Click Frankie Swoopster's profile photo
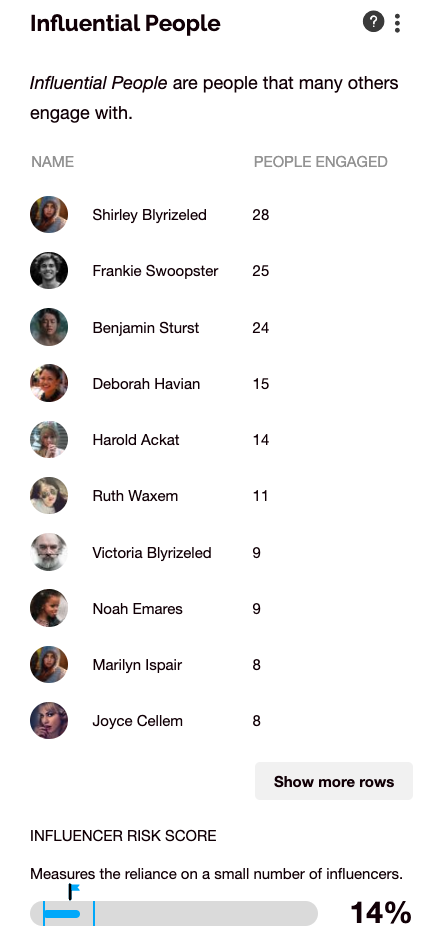This screenshot has height=933, width=446. pyautogui.click(x=49, y=271)
